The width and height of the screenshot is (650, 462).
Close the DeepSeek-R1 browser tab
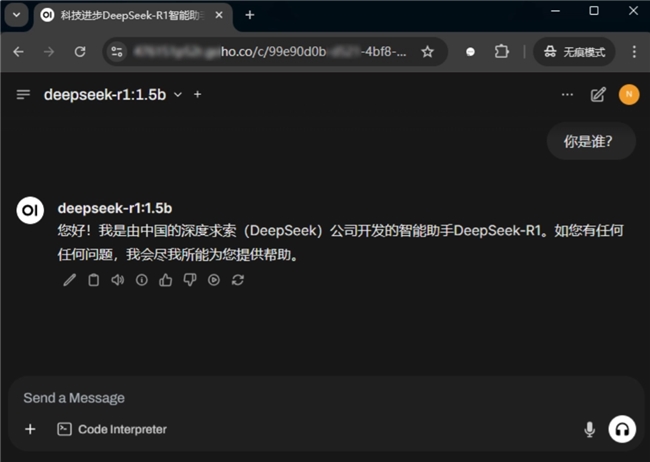(x=219, y=15)
